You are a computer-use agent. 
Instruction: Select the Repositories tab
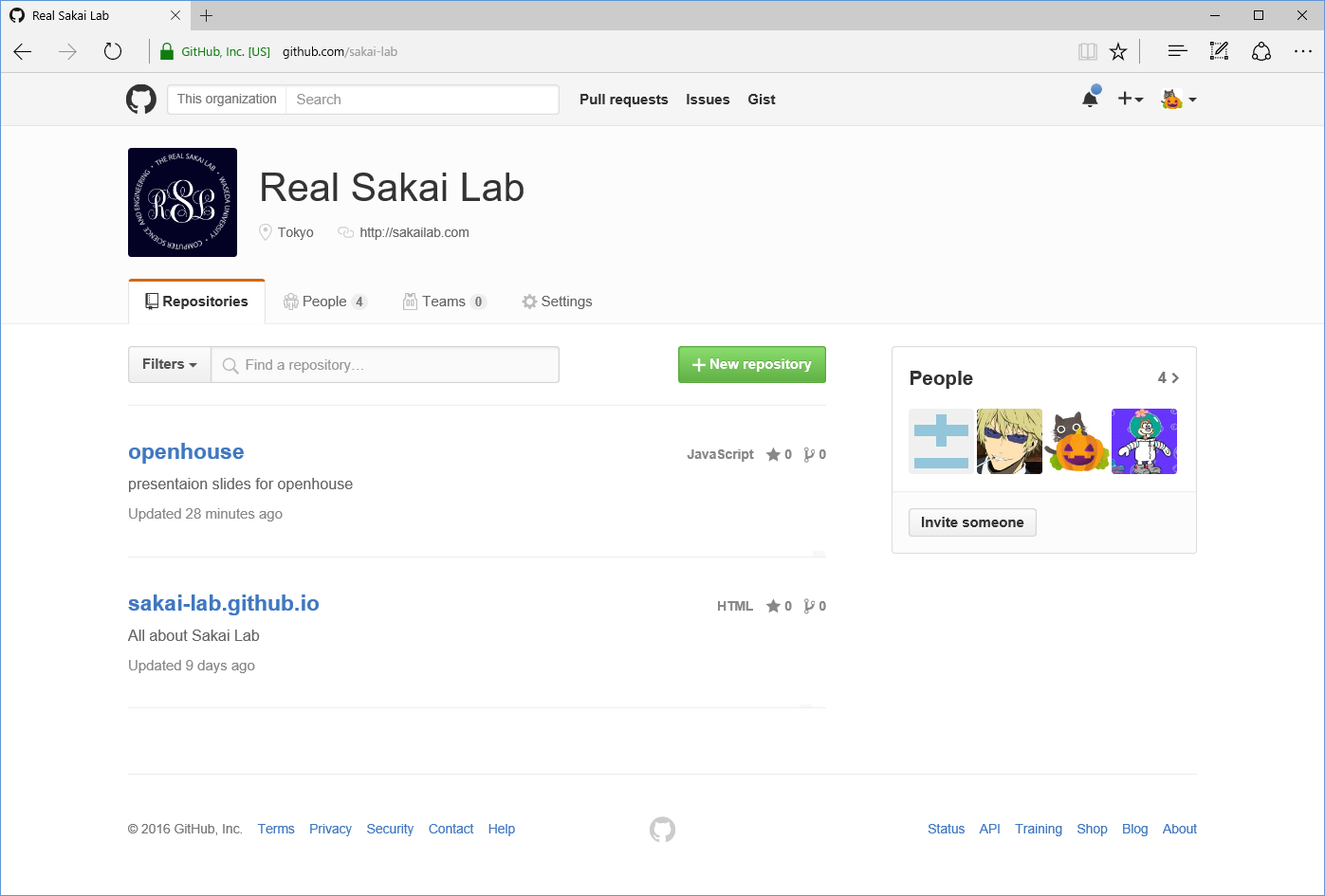pyautogui.click(x=196, y=302)
